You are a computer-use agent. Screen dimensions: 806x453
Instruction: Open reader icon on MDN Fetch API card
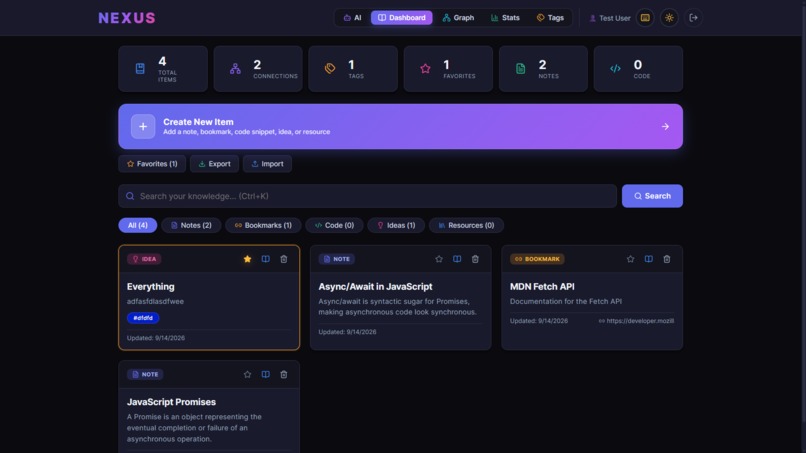[649, 259]
